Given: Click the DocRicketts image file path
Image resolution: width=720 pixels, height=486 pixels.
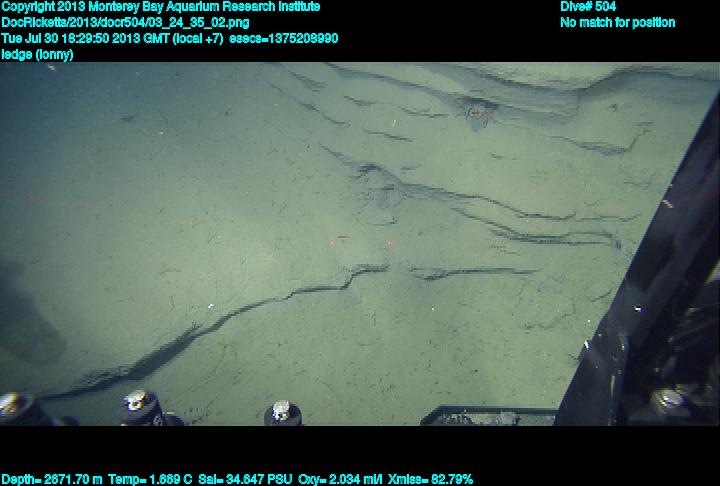Looking at the screenshot, I should 125,22.
